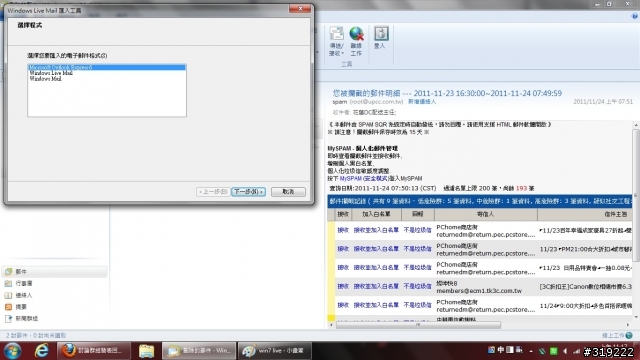This screenshot has width=640, height=360.
Task: Click the message scrollbar up arrow
Action: [x=636, y=125]
